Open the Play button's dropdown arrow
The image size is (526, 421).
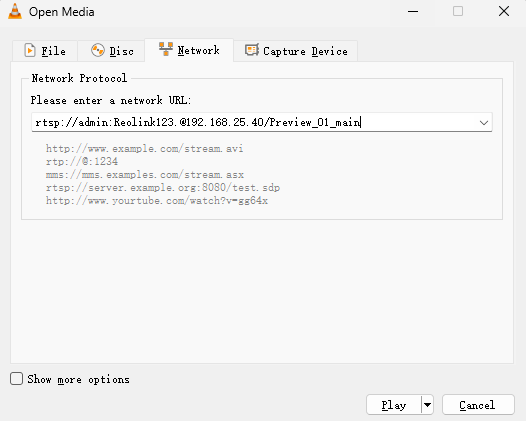[x=427, y=405]
